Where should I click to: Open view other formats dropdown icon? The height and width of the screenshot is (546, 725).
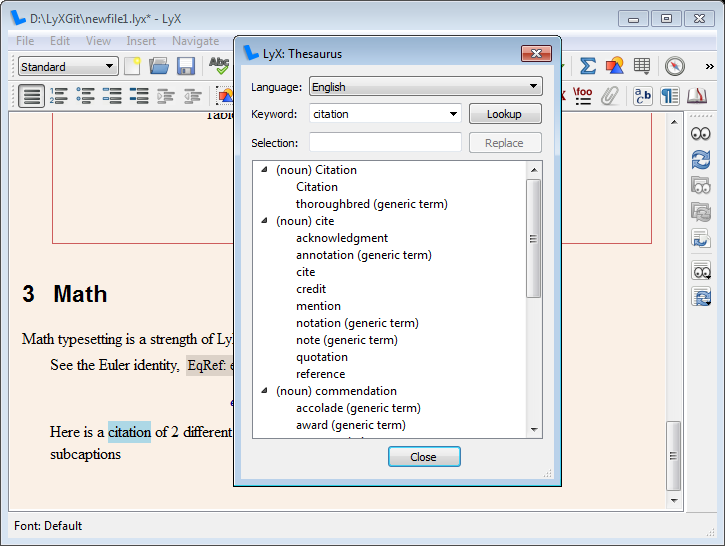pos(701,270)
